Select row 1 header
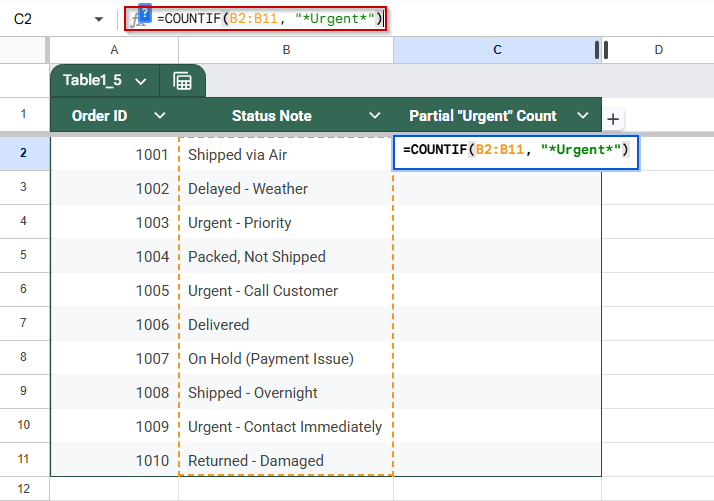 (24, 114)
